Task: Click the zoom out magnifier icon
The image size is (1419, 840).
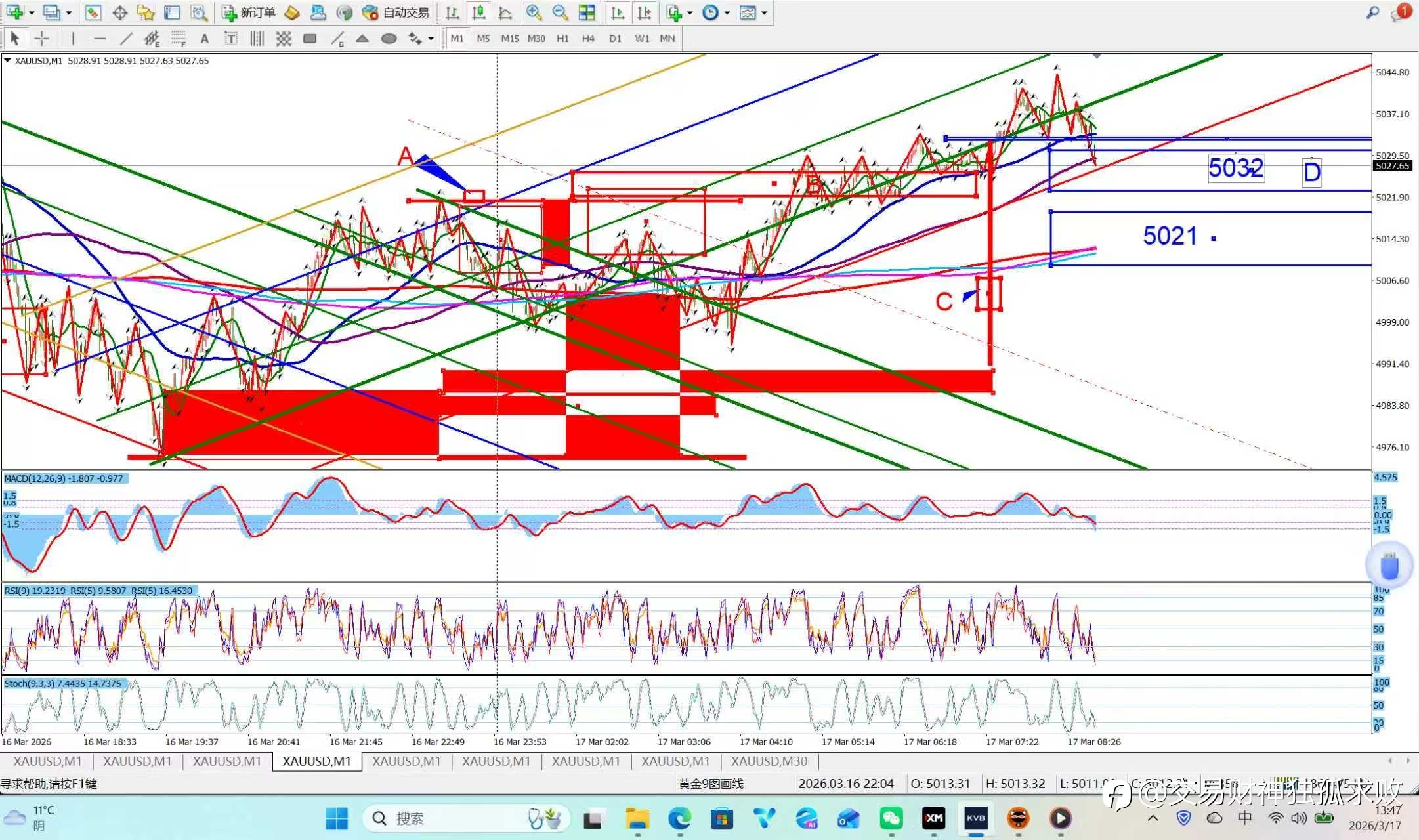Action: (x=560, y=12)
